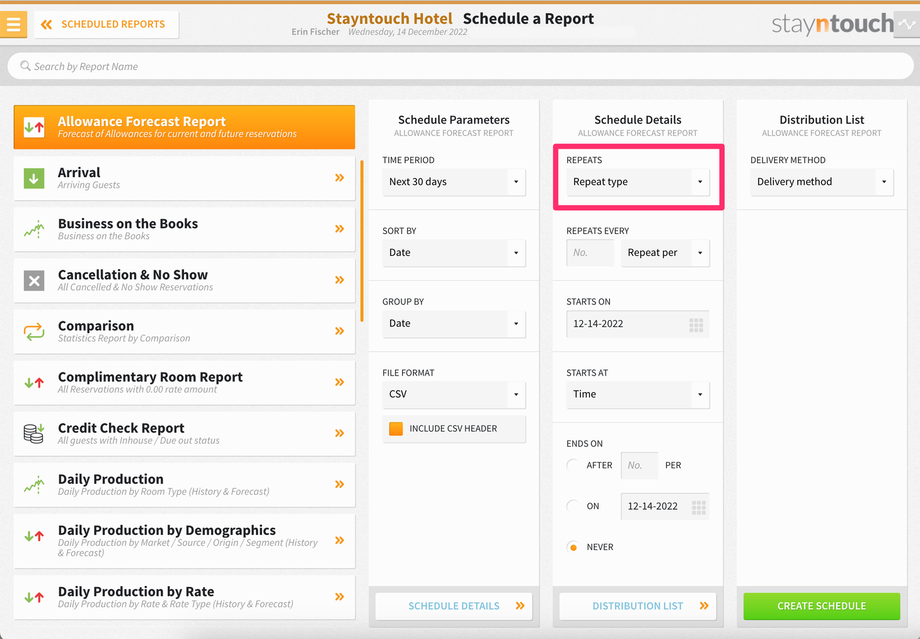
Task: Open the hamburger menu icon
Action: click(x=13, y=24)
